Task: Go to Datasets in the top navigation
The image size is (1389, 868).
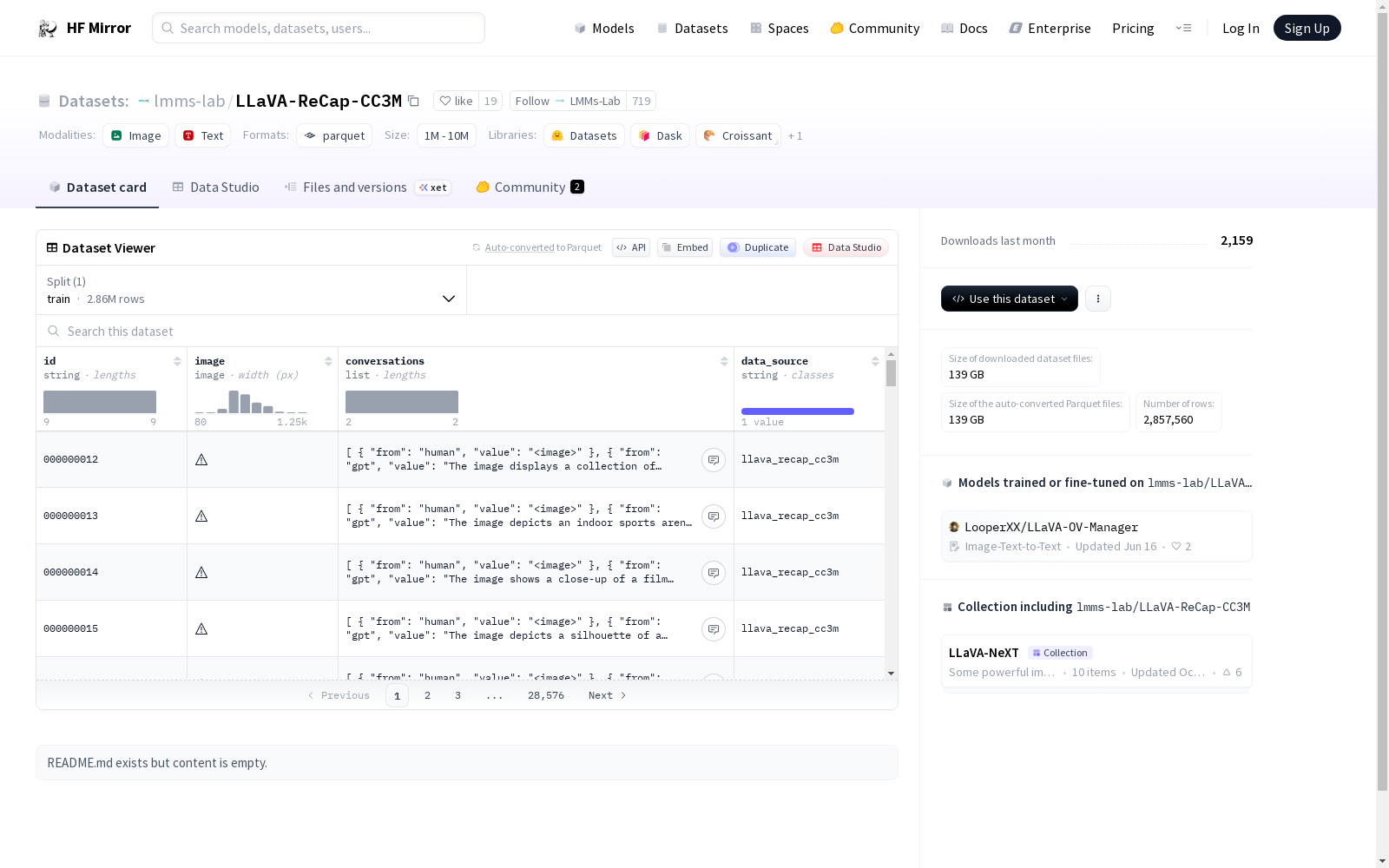Action: coord(692,29)
